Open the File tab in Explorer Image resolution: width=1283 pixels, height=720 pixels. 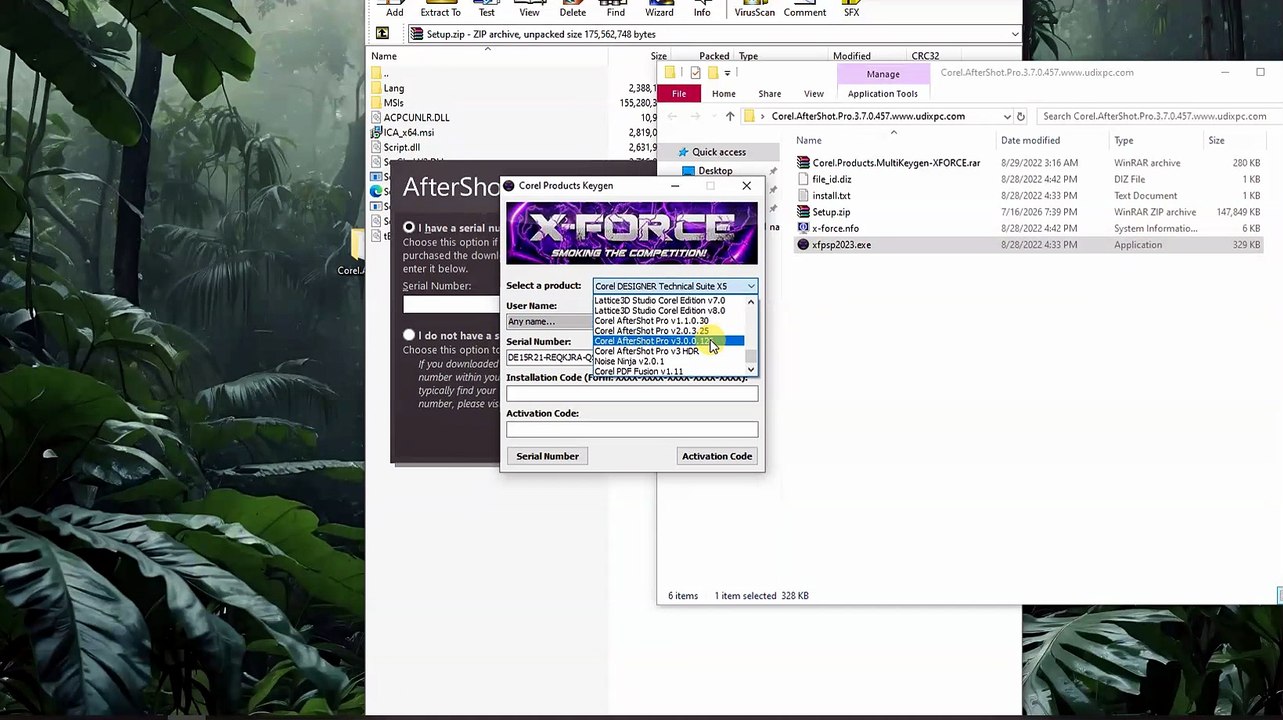coord(679,94)
